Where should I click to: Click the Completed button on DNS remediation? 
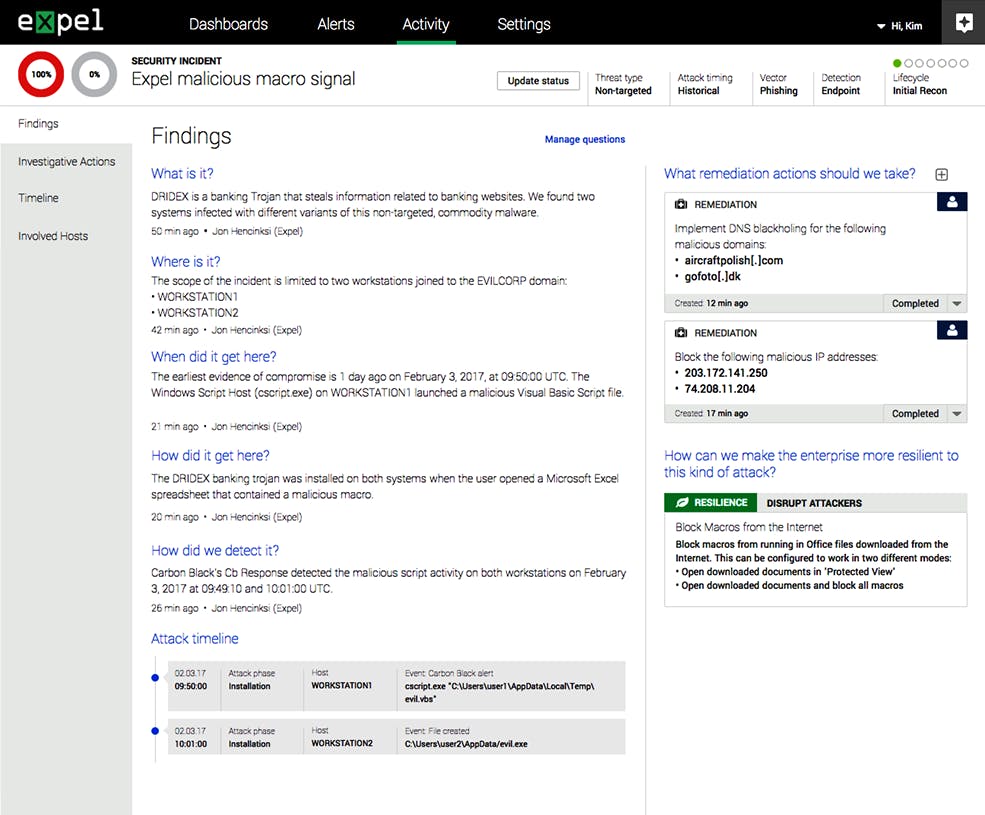pos(915,304)
